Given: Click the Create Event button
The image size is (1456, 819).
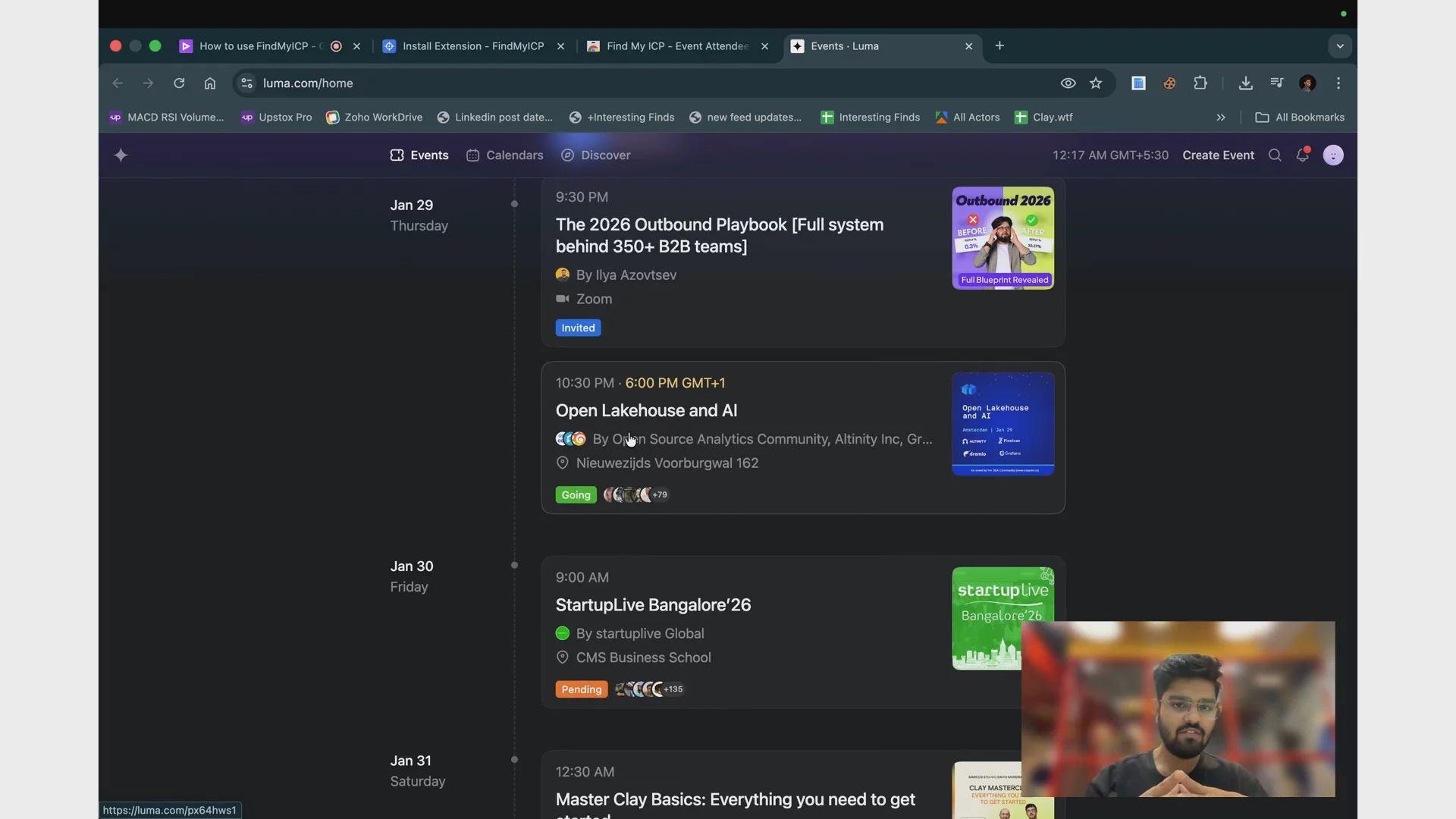Looking at the screenshot, I should click(x=1218, y=155).
